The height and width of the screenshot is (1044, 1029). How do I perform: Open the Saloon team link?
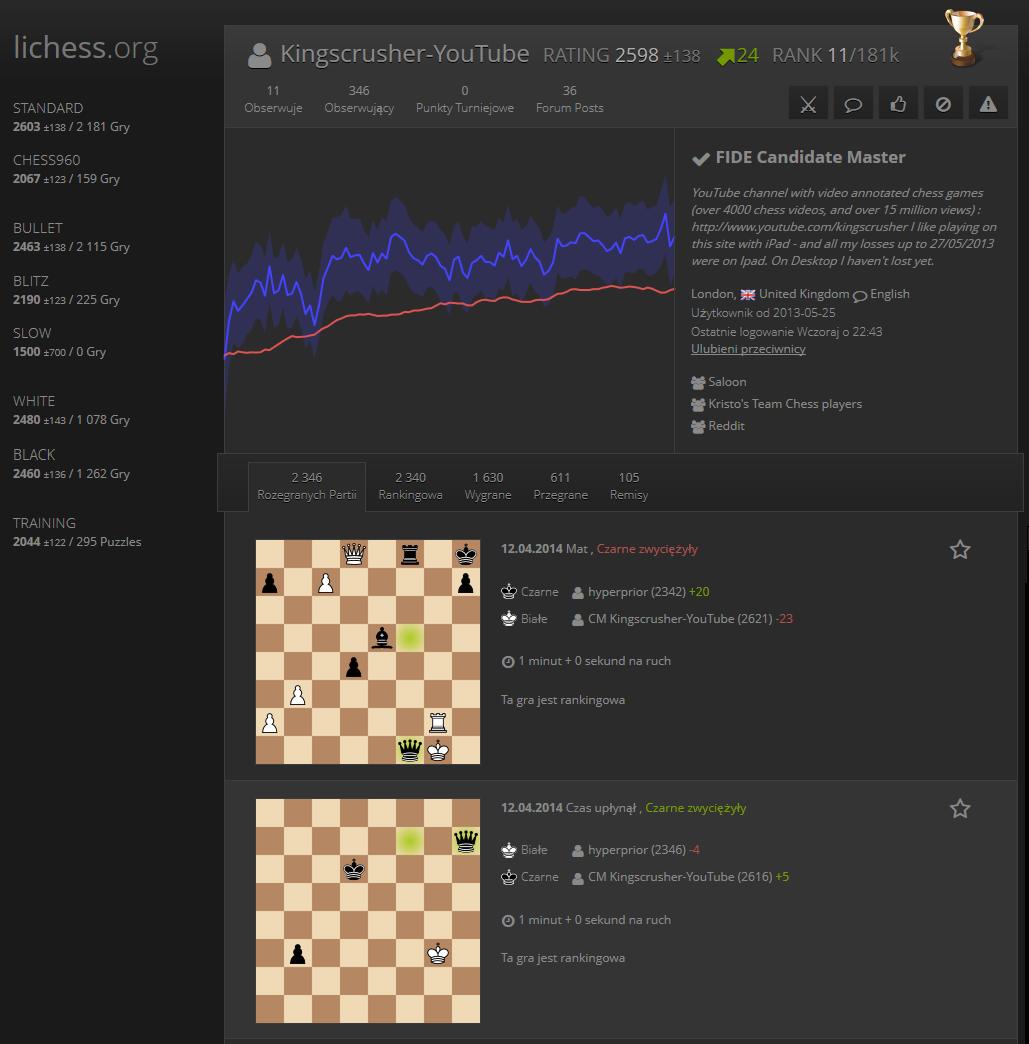[727, 382]
